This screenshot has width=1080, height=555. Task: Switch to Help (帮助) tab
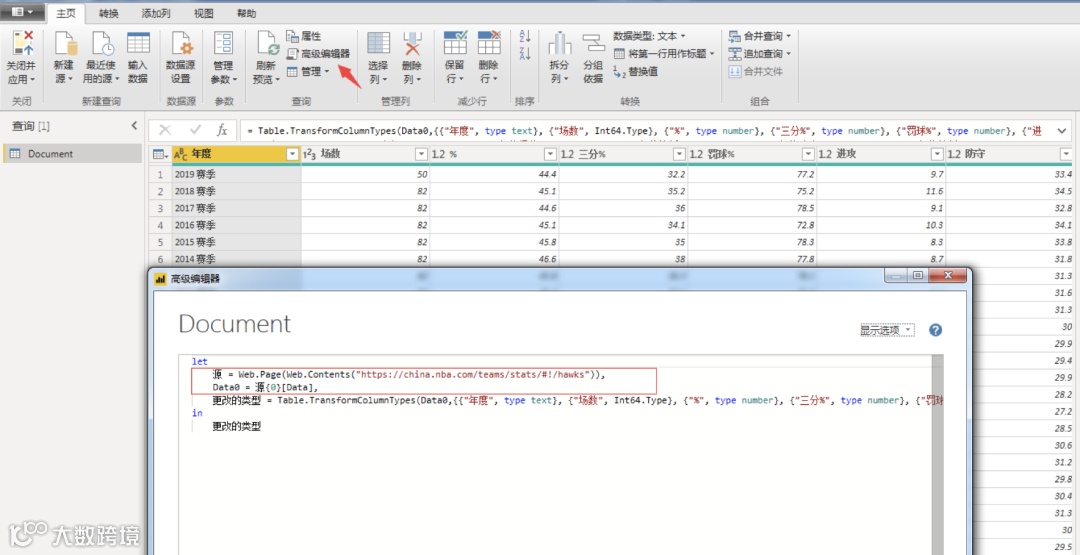tap(246, 13)
